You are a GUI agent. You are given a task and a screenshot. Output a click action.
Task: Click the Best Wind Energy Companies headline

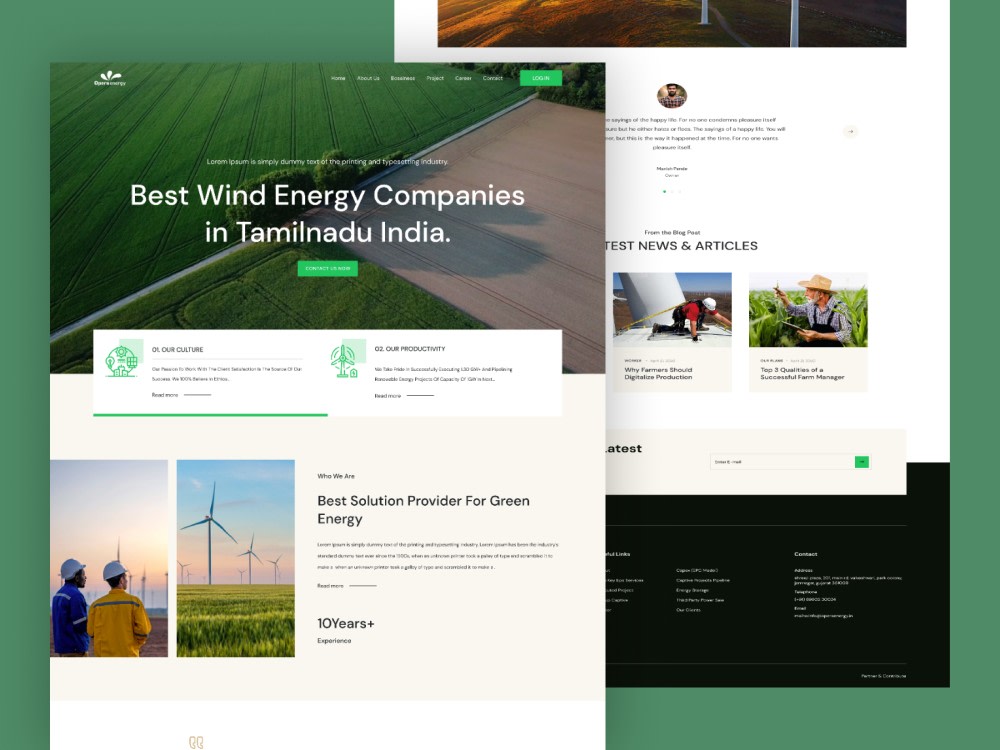pyautogui.click(x=328, y=214)
